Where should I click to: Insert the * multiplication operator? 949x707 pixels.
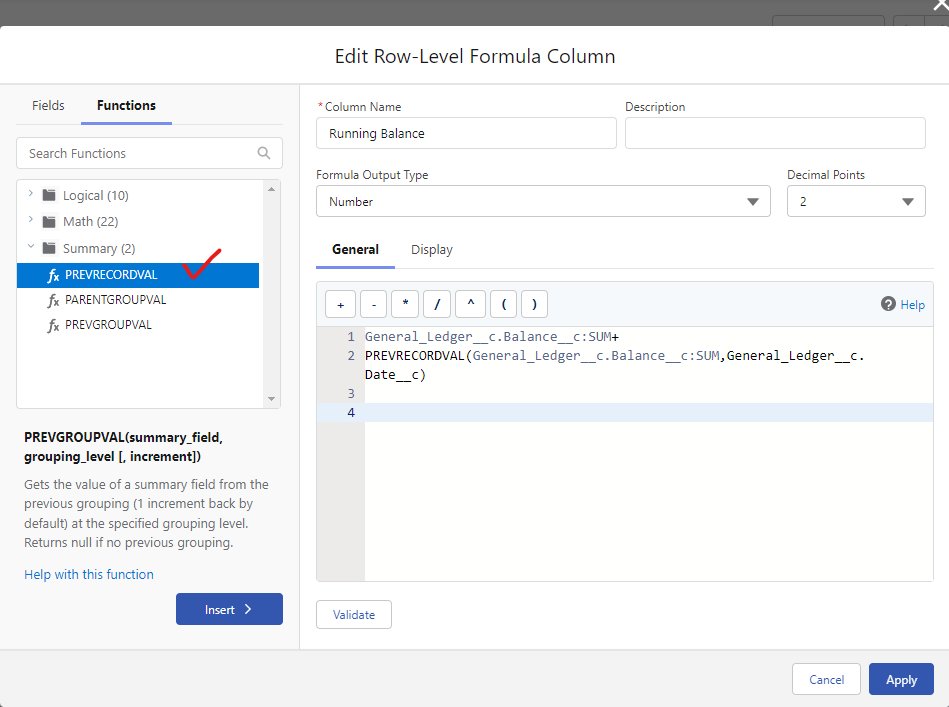point(404,304)
